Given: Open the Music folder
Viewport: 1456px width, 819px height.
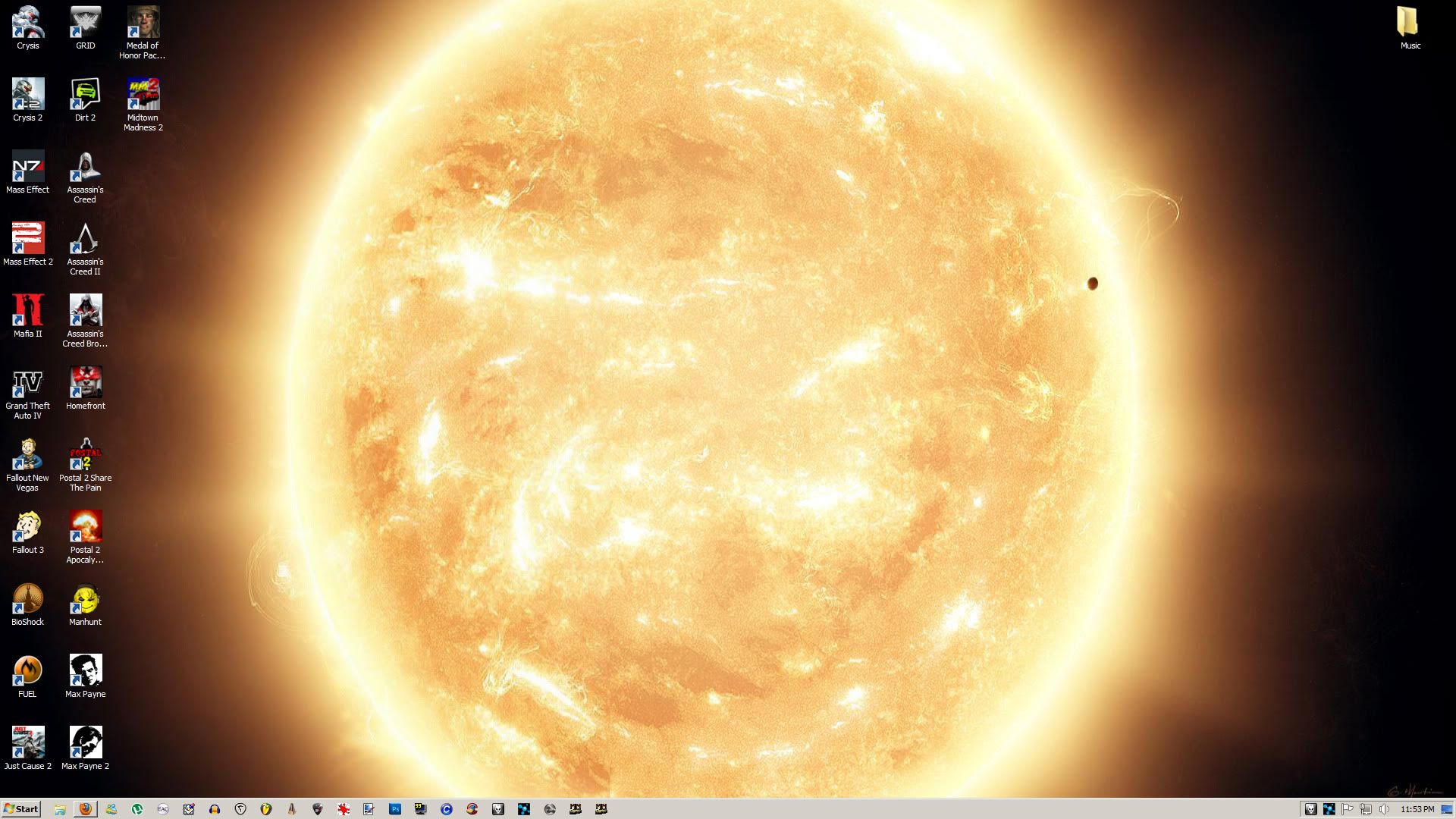Looking at the screenshot, I should pyautogui.click(x=1409, y=24).
